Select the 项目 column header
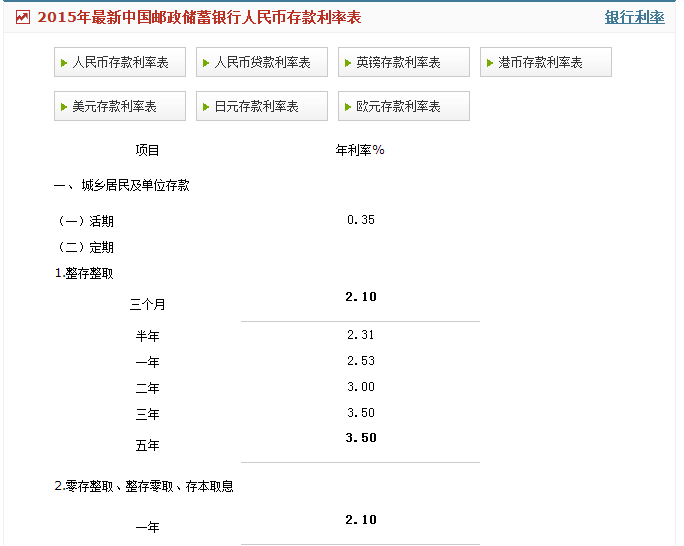684x546 pixels. coord(147,150)
